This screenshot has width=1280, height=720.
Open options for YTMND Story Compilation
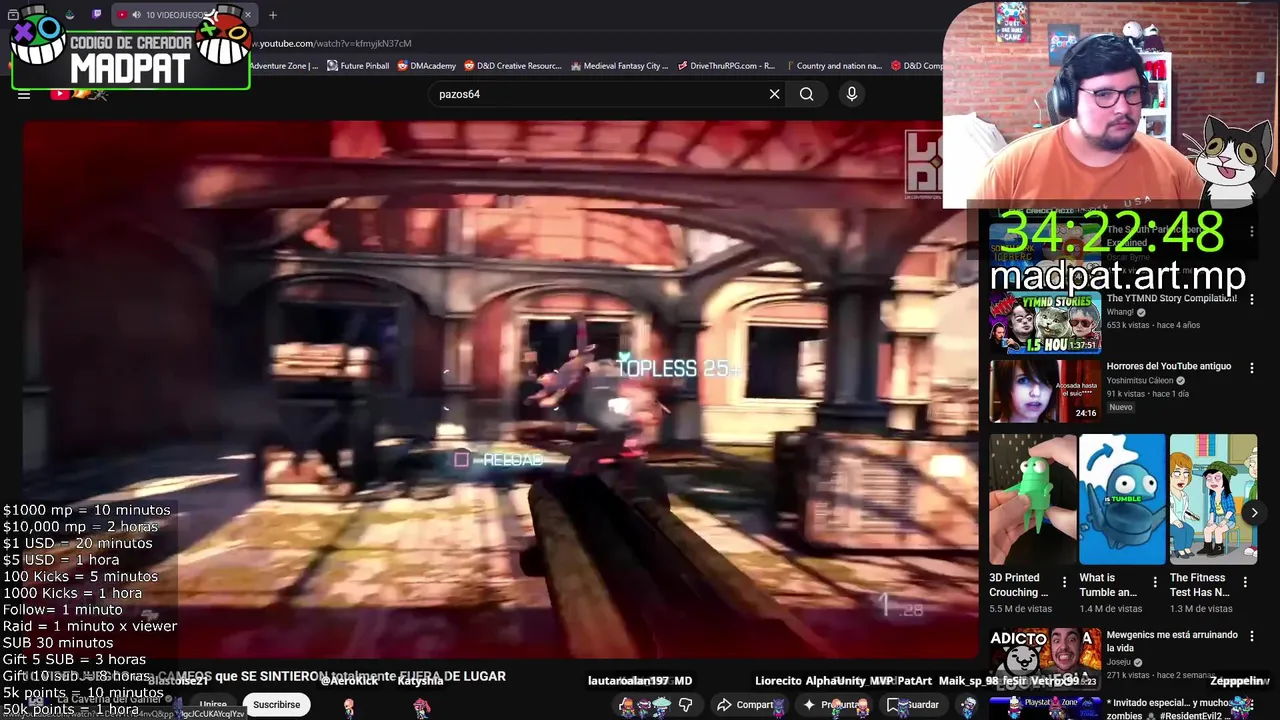(x=1251, y=299)
